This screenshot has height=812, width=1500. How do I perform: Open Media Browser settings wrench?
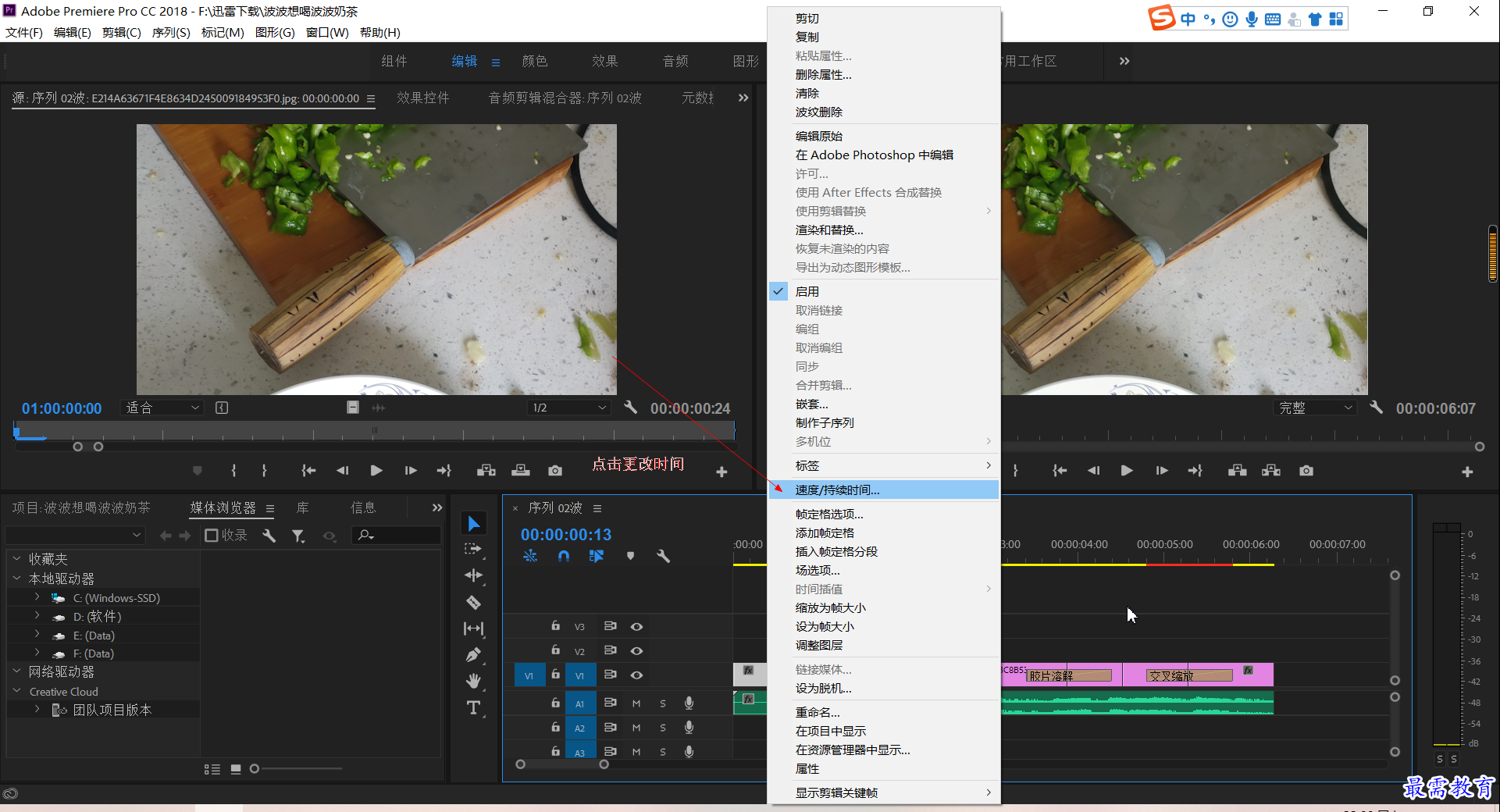point(269,536)
